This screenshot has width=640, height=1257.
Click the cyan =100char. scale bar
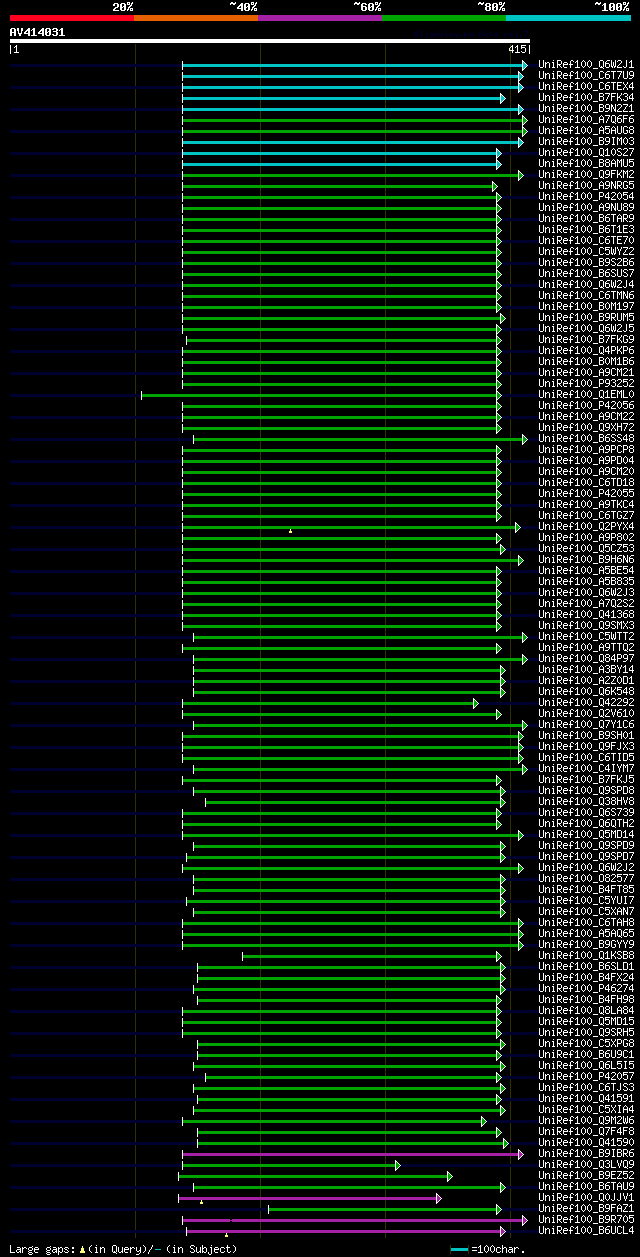460,1249
